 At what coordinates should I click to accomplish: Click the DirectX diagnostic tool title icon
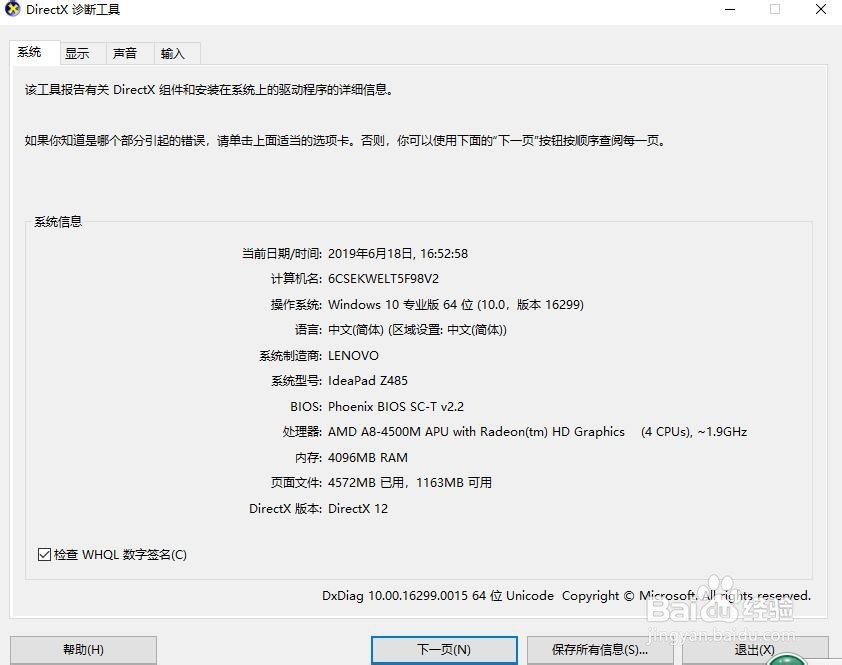click(x=12, y=9)
